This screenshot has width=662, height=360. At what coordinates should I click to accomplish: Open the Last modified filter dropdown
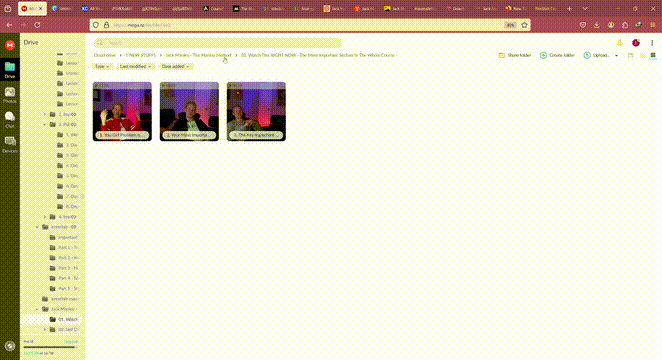(x=135, y=66)
